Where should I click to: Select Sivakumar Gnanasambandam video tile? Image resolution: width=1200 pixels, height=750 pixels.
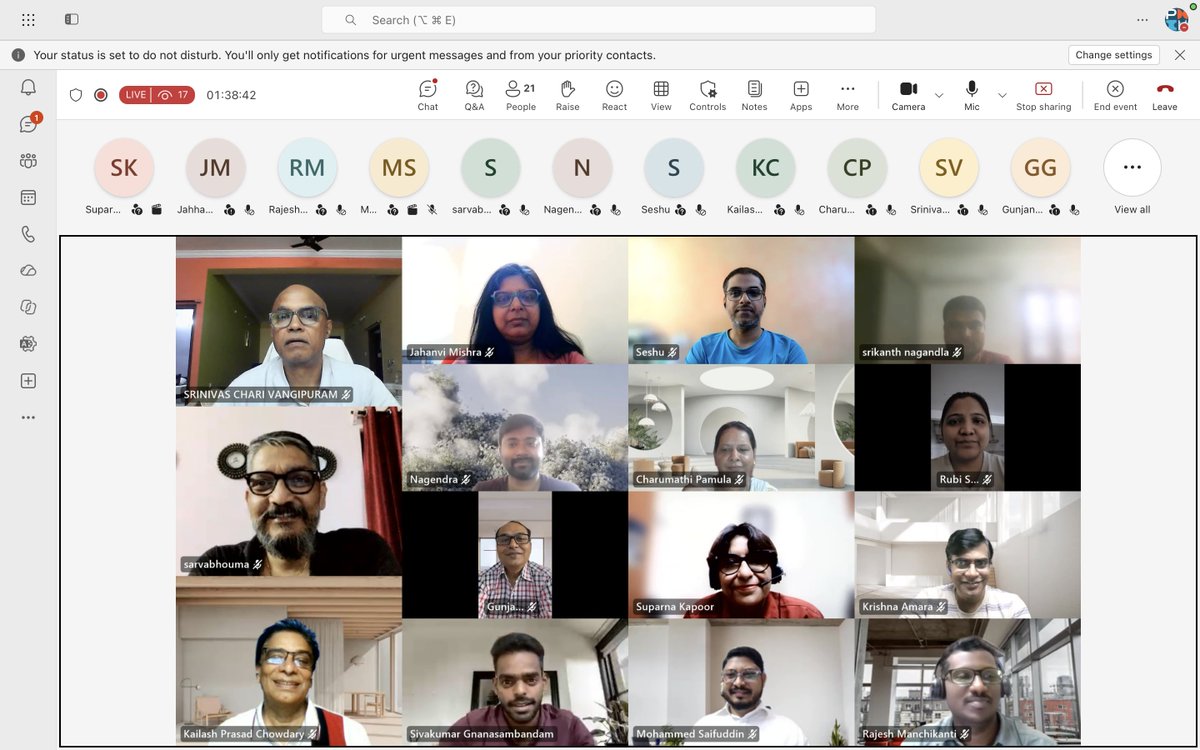click(515, 681)
